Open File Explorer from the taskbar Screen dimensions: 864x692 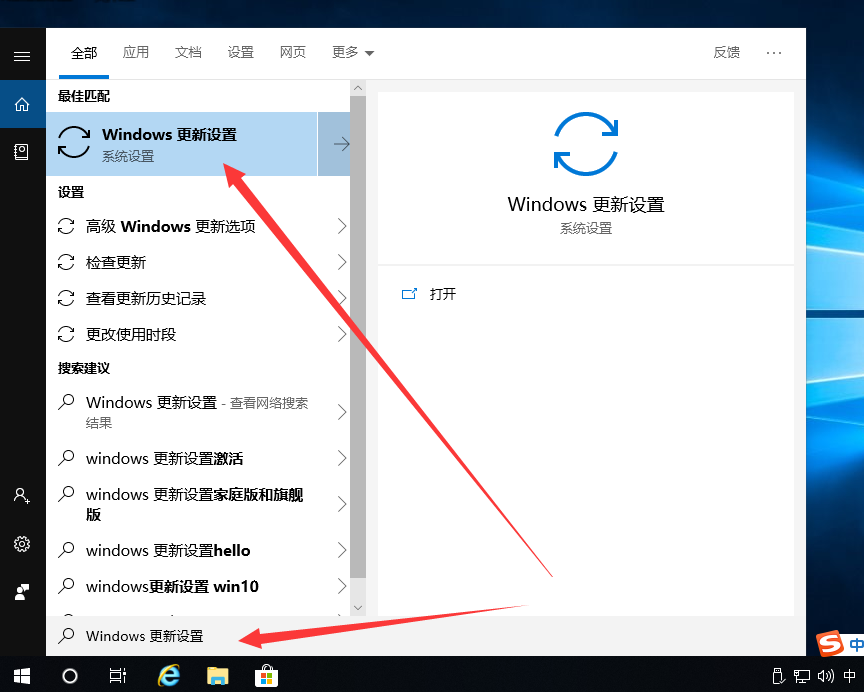coord(218,676)
